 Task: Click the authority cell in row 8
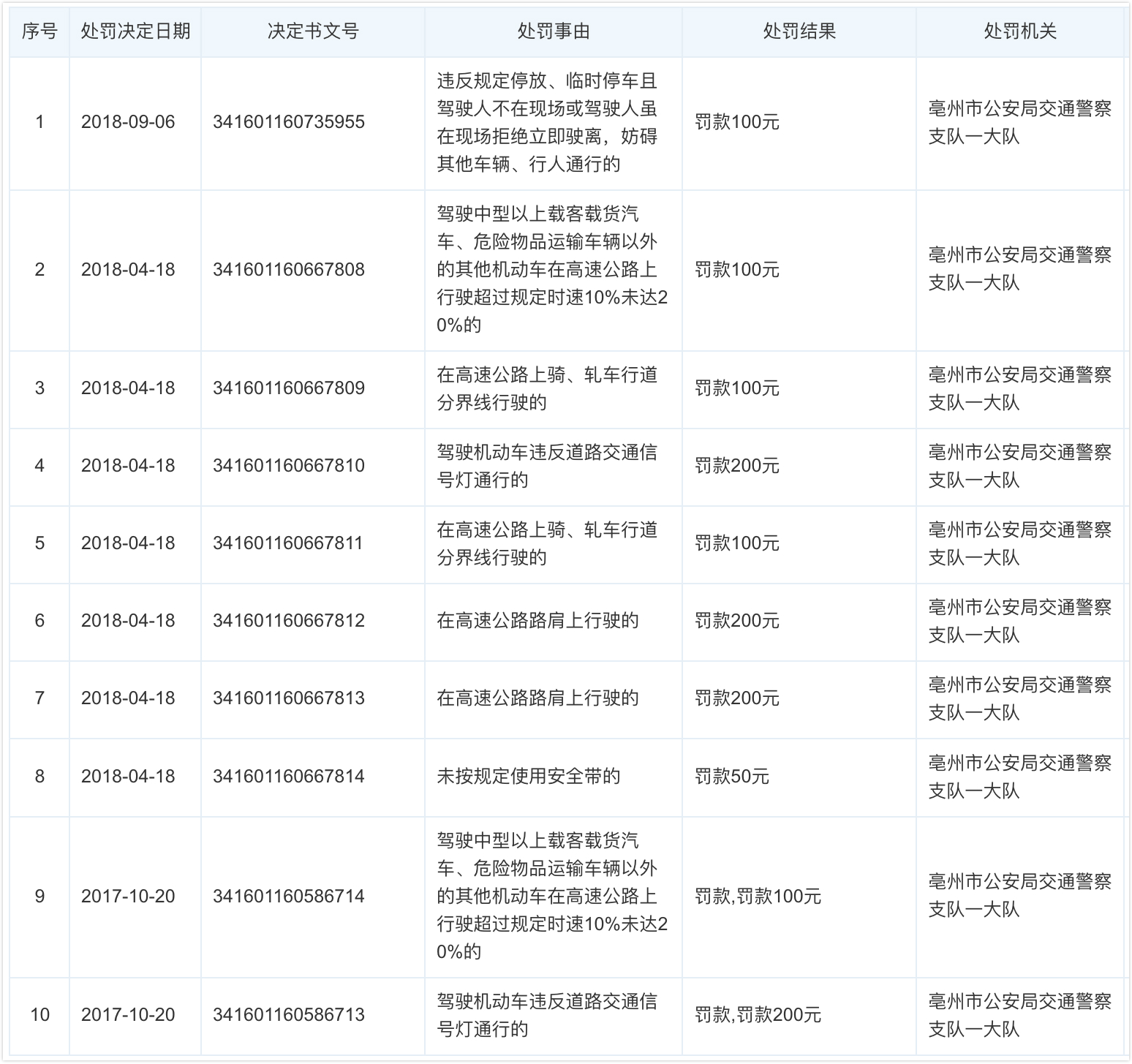click(x=1020, y=777)
